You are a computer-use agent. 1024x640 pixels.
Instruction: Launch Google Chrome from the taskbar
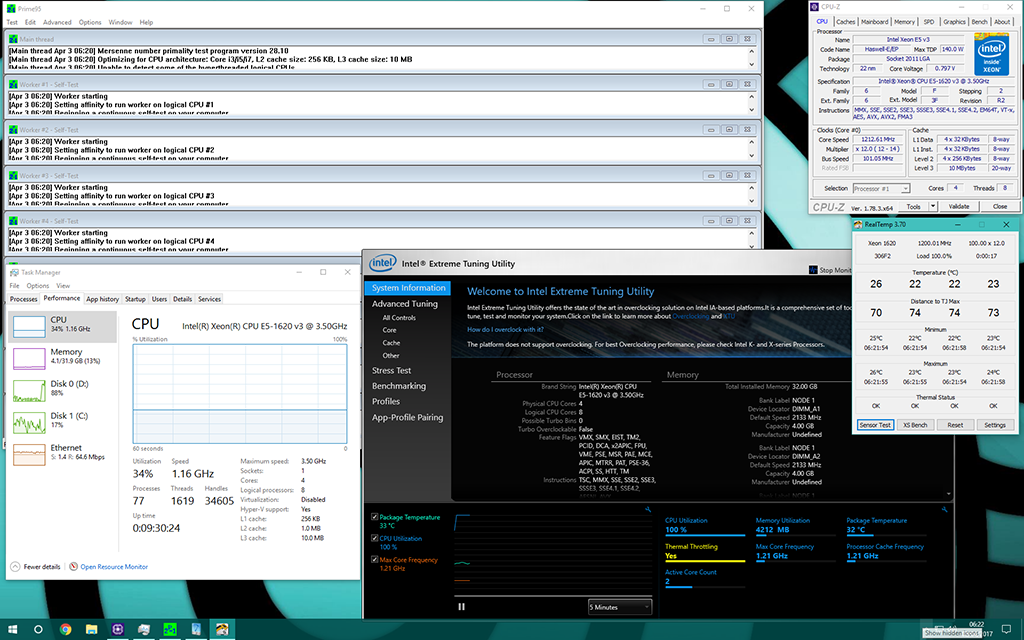(x=65, y=630)
